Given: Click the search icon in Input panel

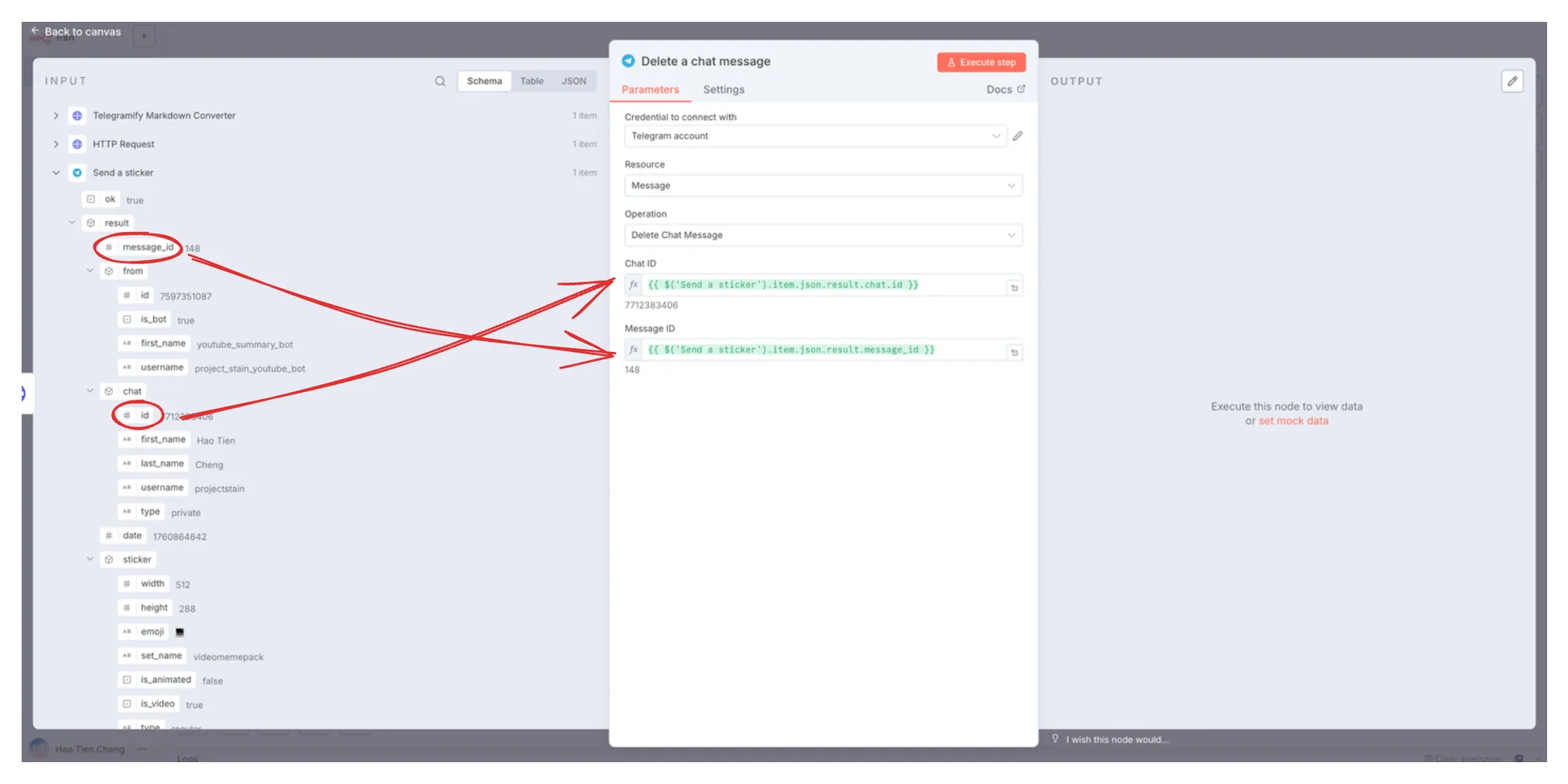Looking at the screenshot, I should [440, 82].
